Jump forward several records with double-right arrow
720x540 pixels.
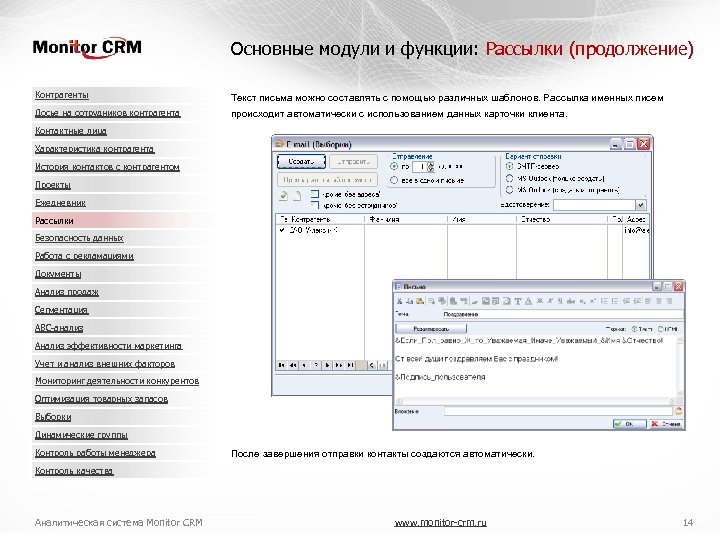point(338,365)
